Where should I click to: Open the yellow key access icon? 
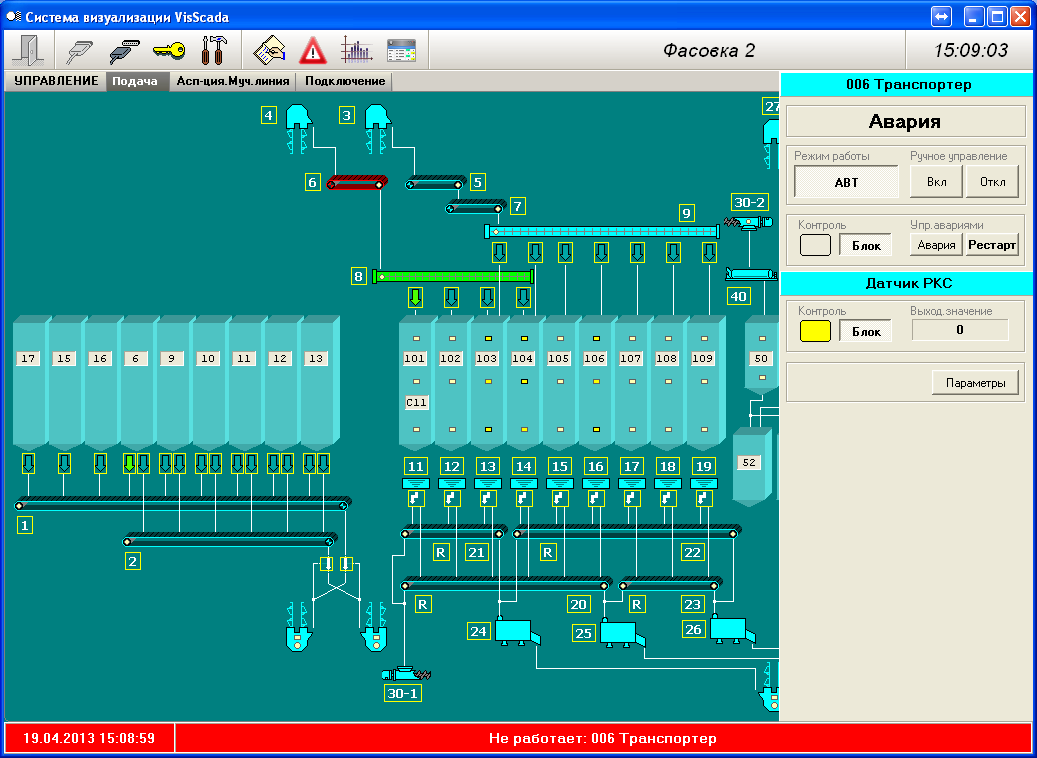click(x=169, y=49)
